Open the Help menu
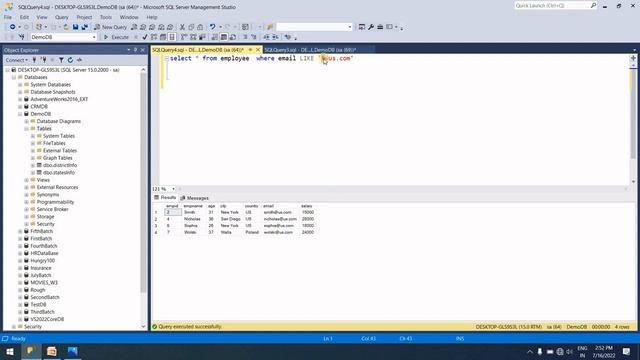Image resolution: width=640 pixels, height=360 pixels. coord(151,17)
